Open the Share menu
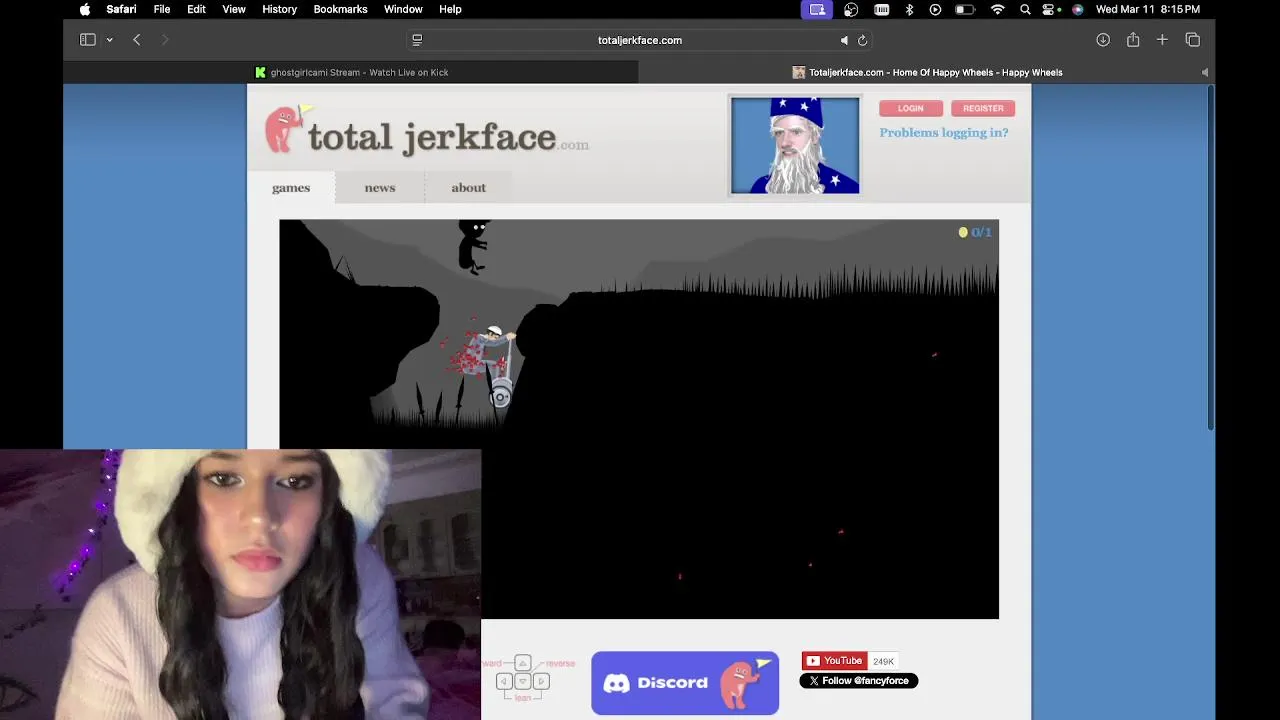The height and width of the screenshot is (720, 1280). (x=1133, y=40)
